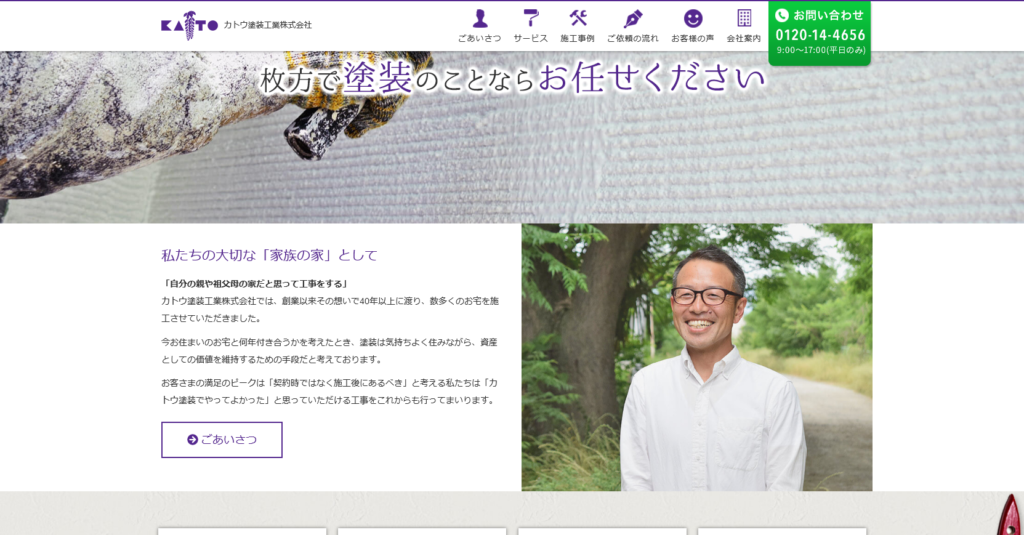Click the phone icon beside お問い合わせ
The image size is (1024, 535).
point(782,15)
